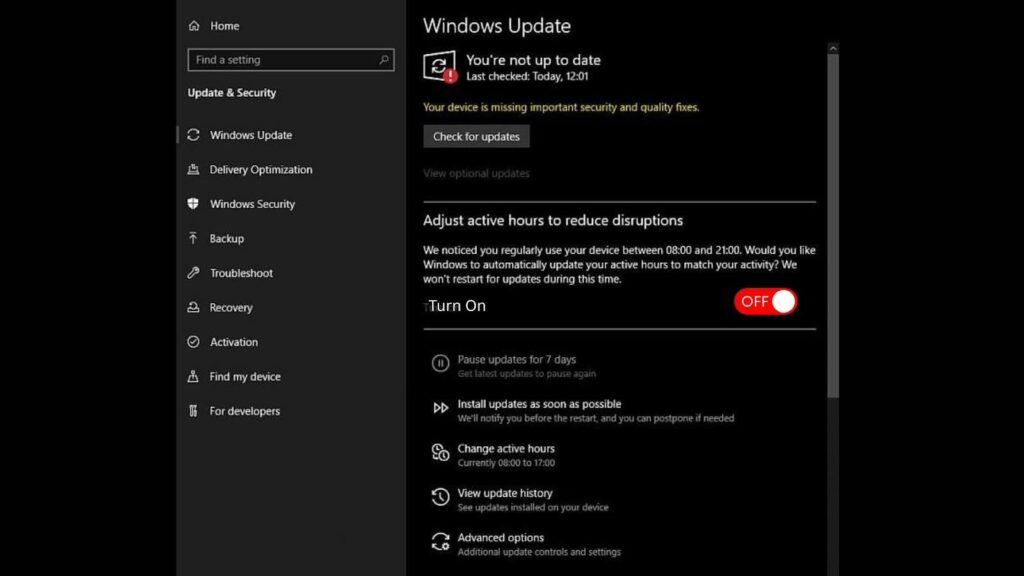Image resolution: width=1024 pixels, height=576 pixels.
Task: Click the history clock icon
Action: click(x=440, y=496)
